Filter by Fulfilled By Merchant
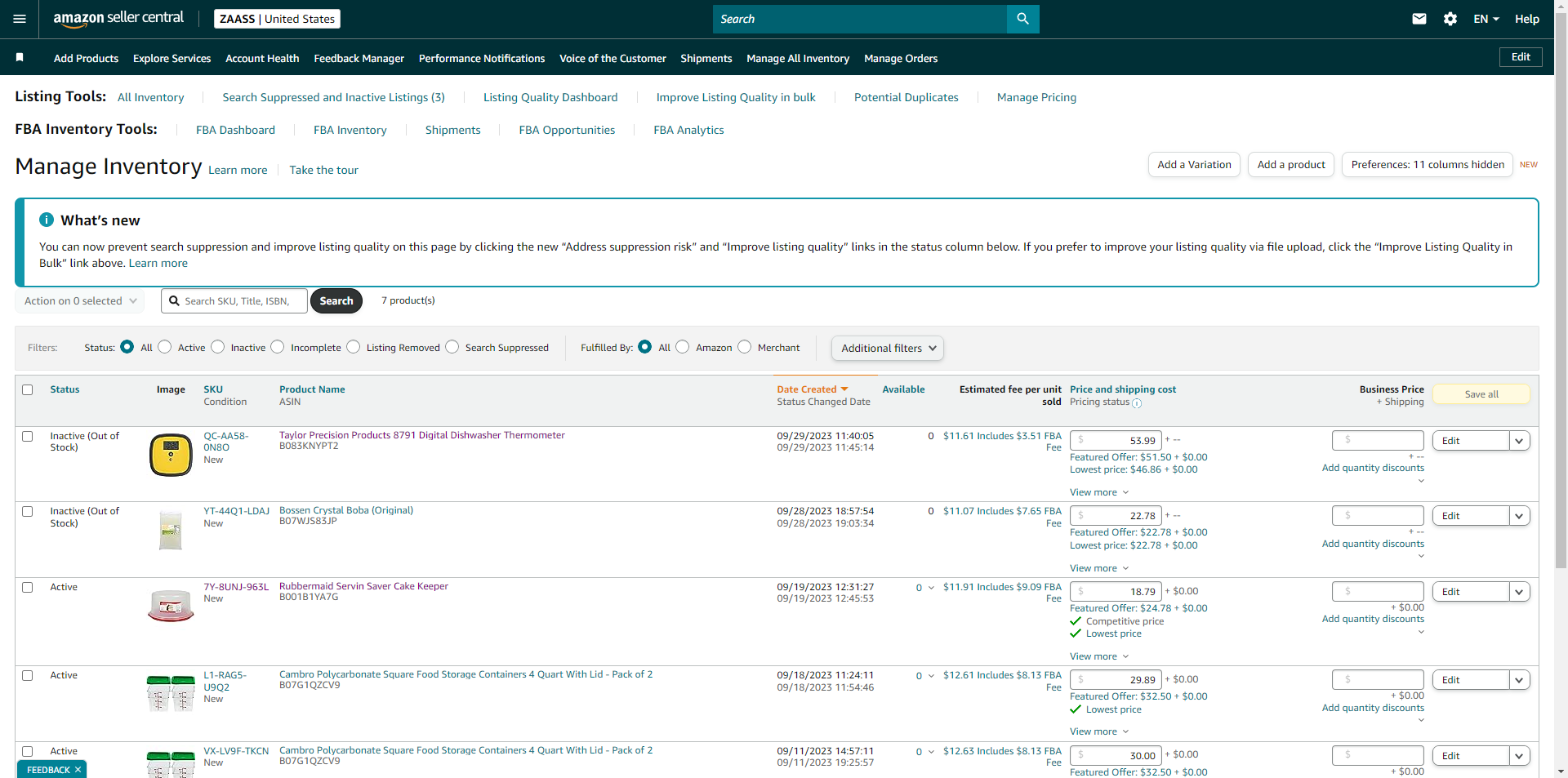This screenshot has height=778, width=1568. click(x=745, y=347)
